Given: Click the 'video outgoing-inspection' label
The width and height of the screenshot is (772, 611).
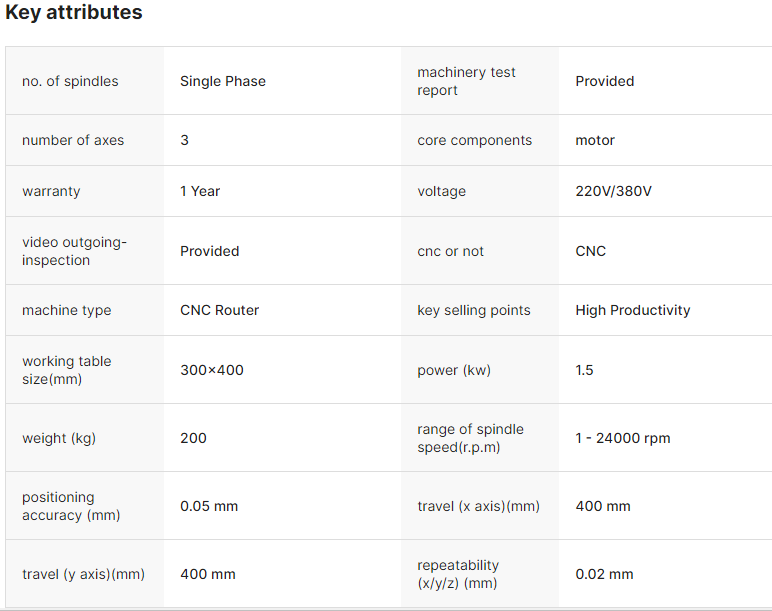Looking at the screenshot, I should coord(75,251).
